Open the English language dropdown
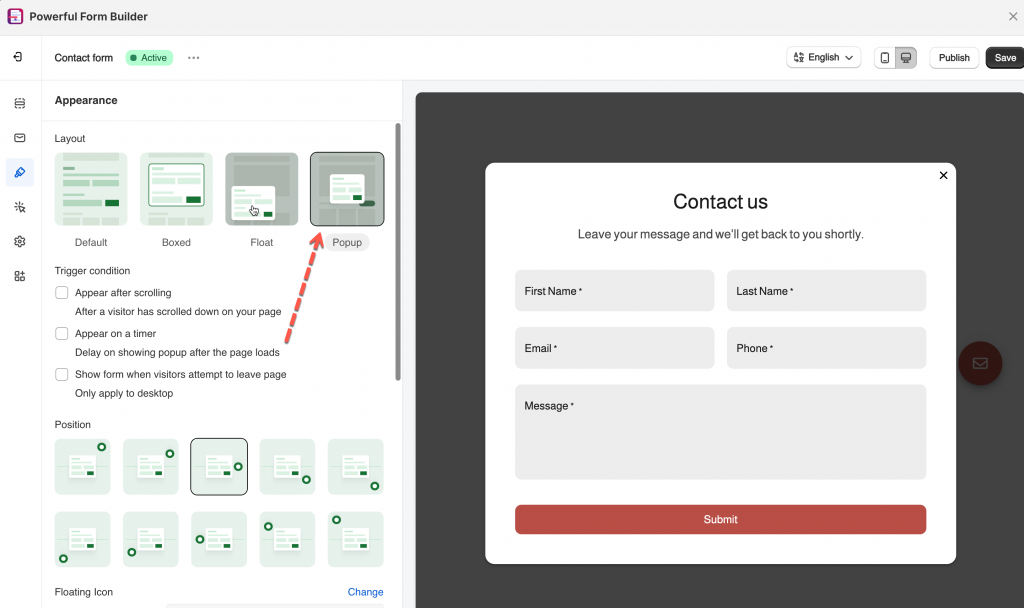Viewport: 1024px width, 608px height. click(824, 58)
